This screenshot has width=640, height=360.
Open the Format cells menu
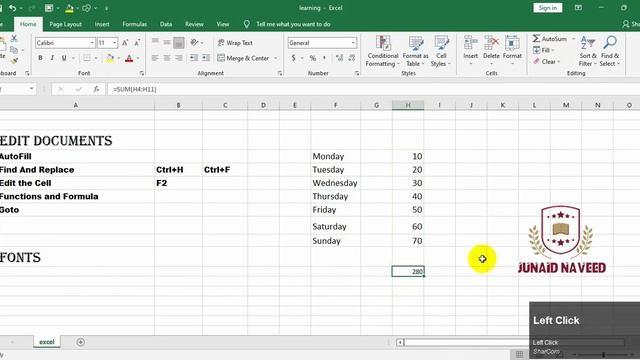[x=512, y=51]
